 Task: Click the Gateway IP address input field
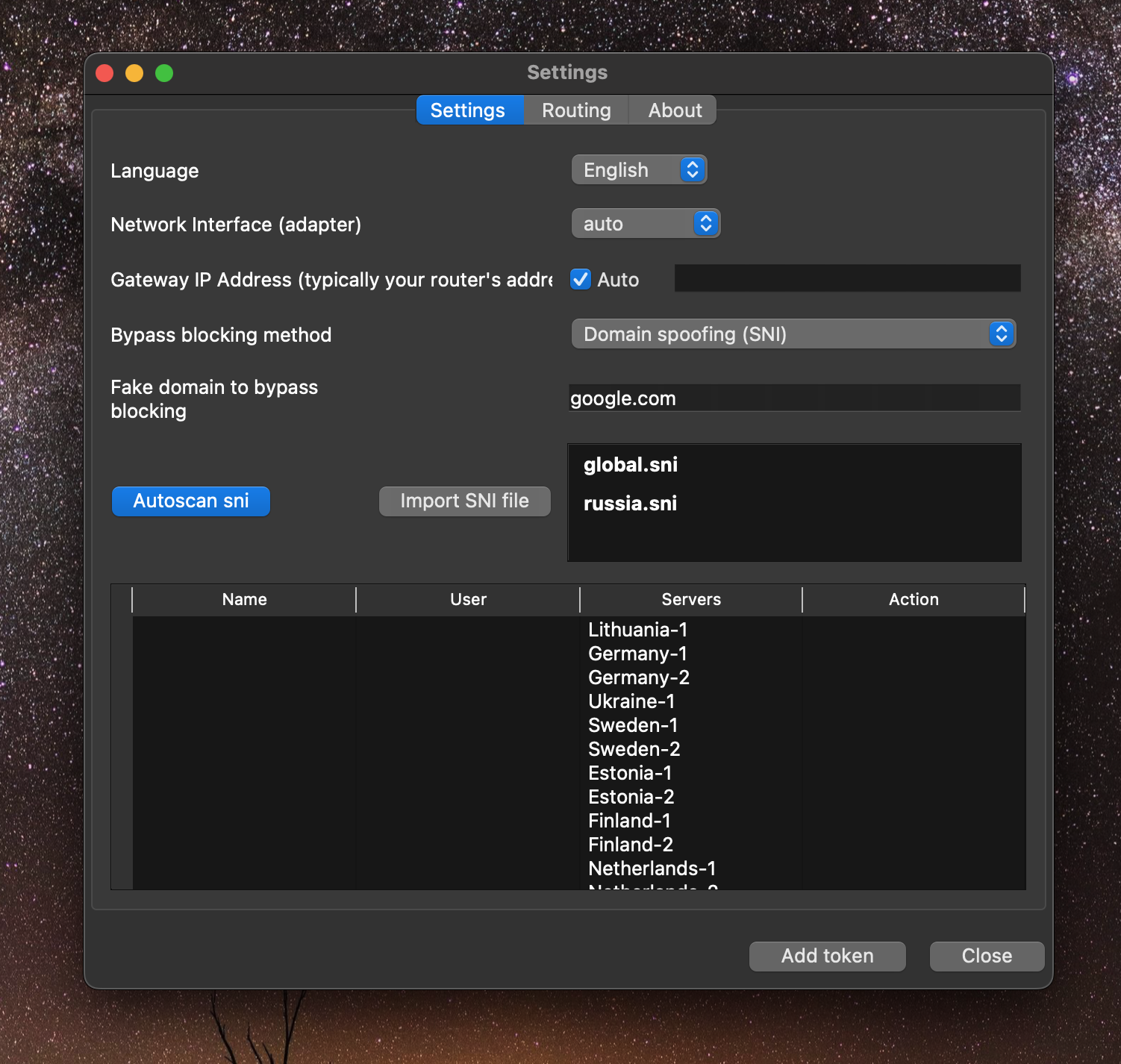[847, 278]
